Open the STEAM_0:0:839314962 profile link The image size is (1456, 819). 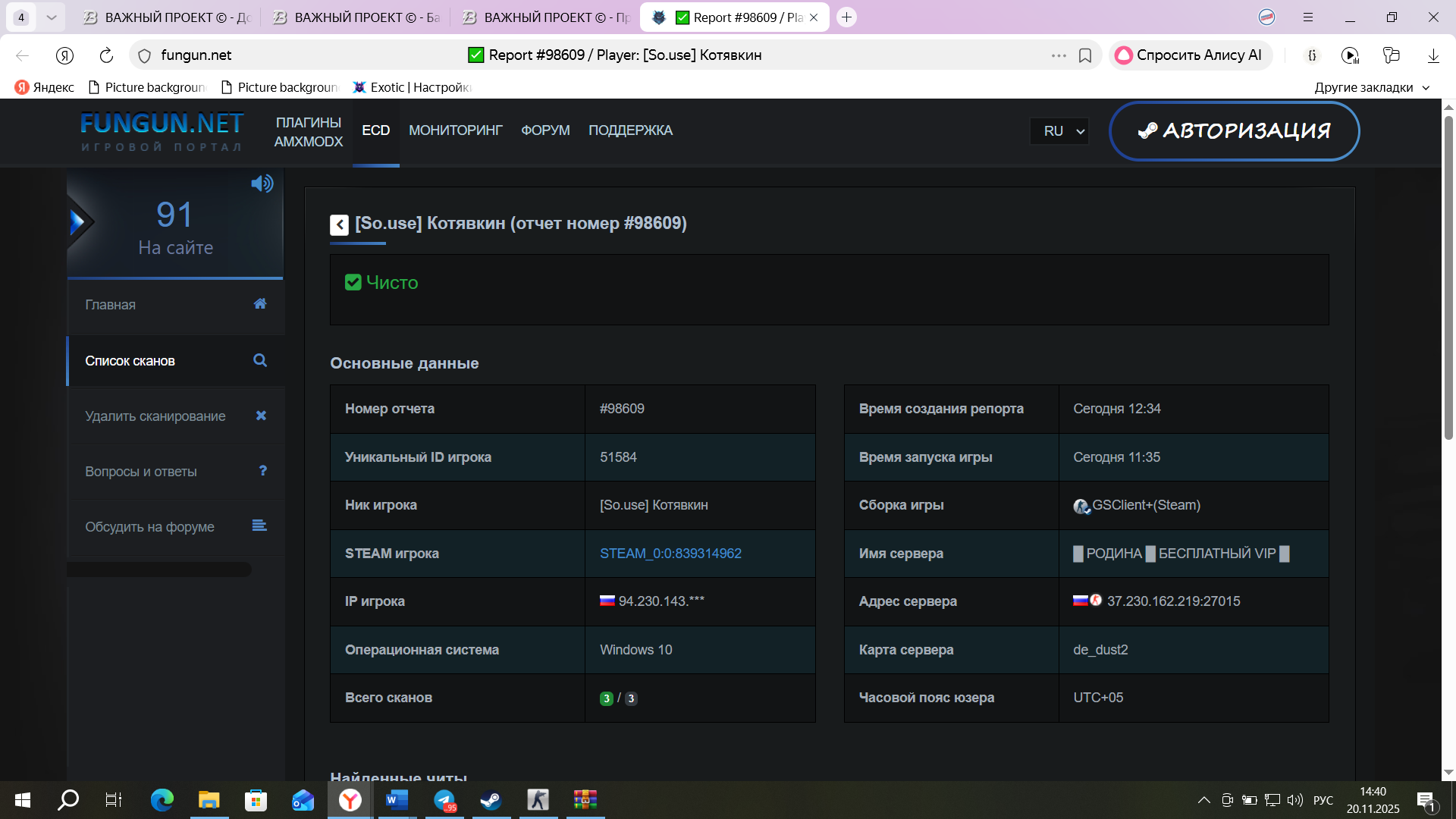670,554
